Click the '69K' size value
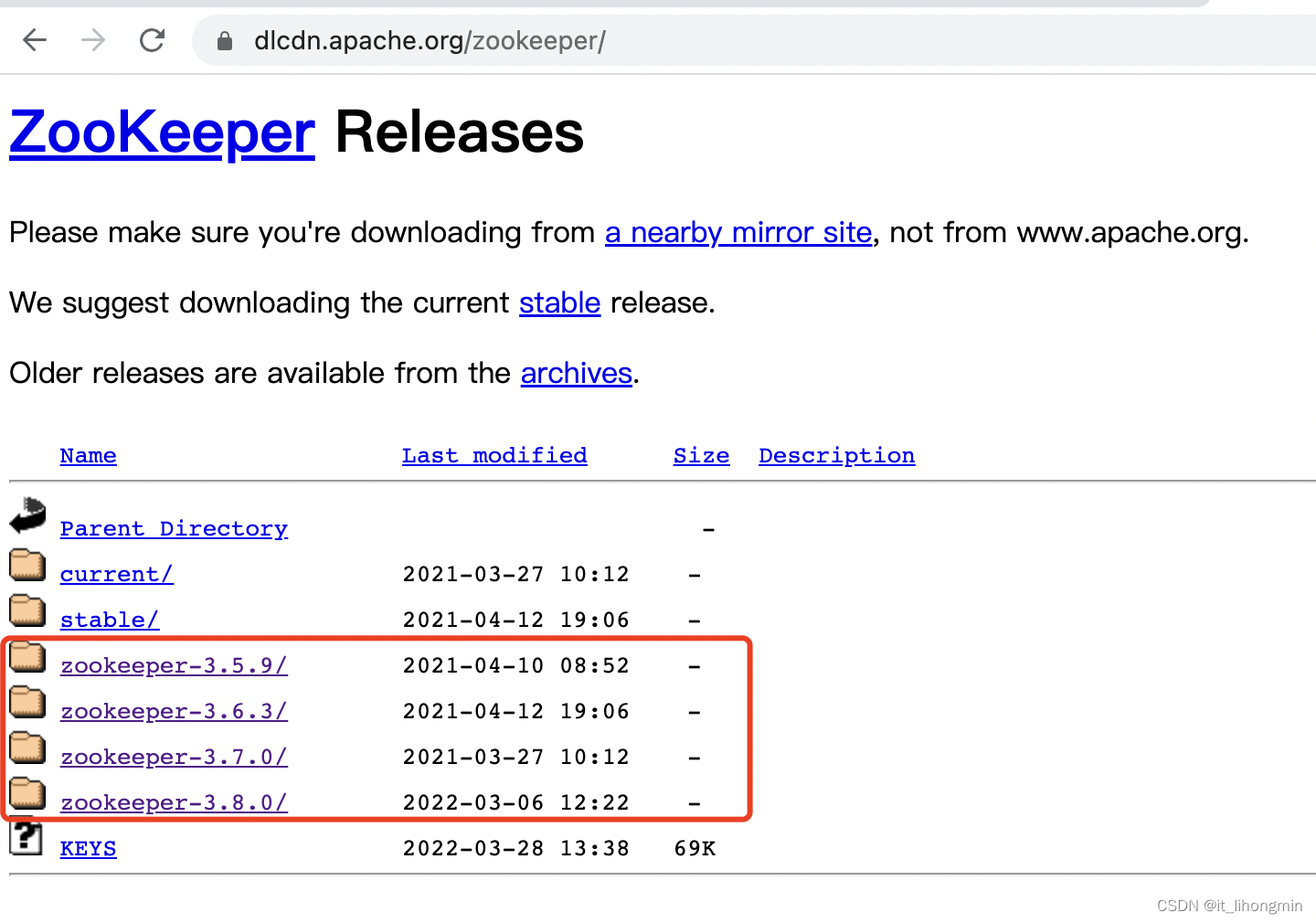The height and width of the screenshot is (923, 1316). point(695,848)
